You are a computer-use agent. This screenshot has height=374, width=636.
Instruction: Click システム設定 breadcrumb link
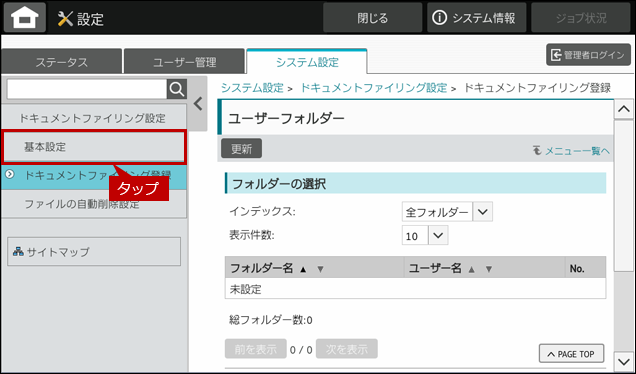(x=252, y=88)
